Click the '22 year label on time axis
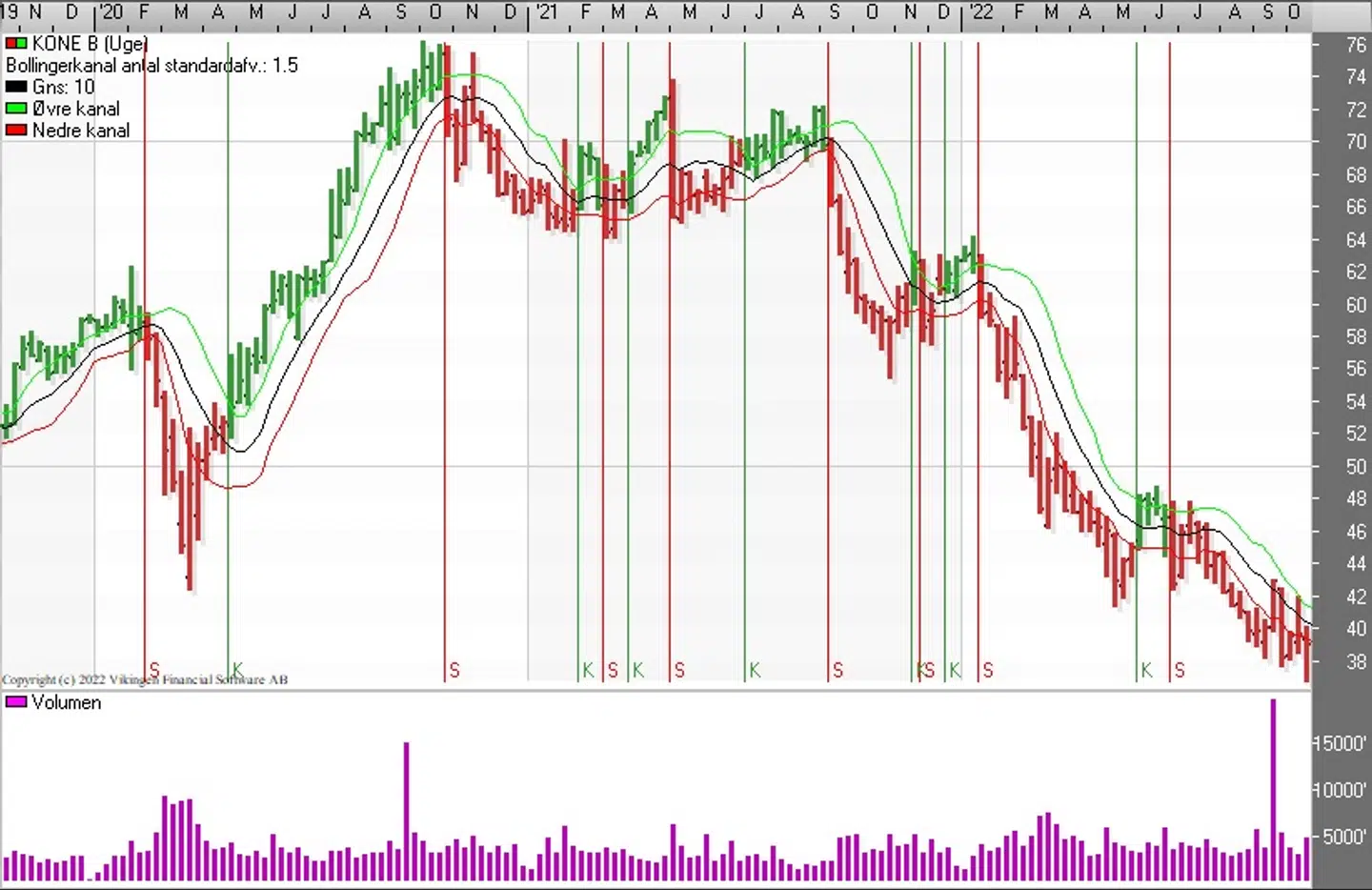1372x890 pixels. [x=980, y=11]
